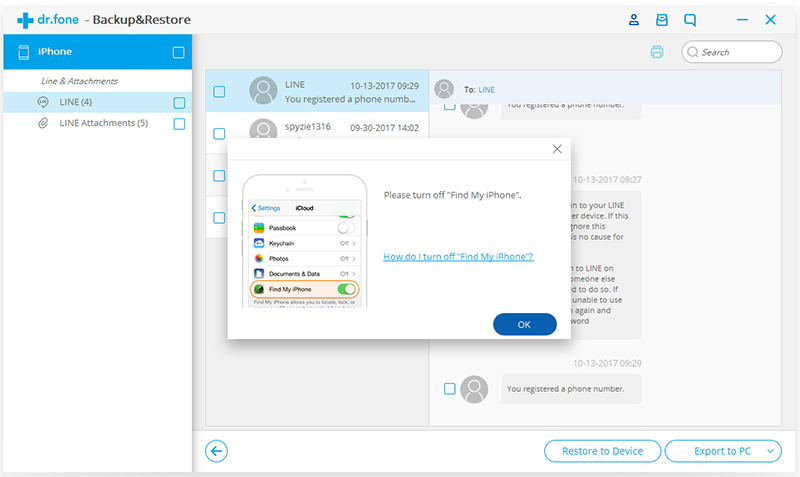
Task: Select LINE (4) in the sidebar
Action: 98,102
